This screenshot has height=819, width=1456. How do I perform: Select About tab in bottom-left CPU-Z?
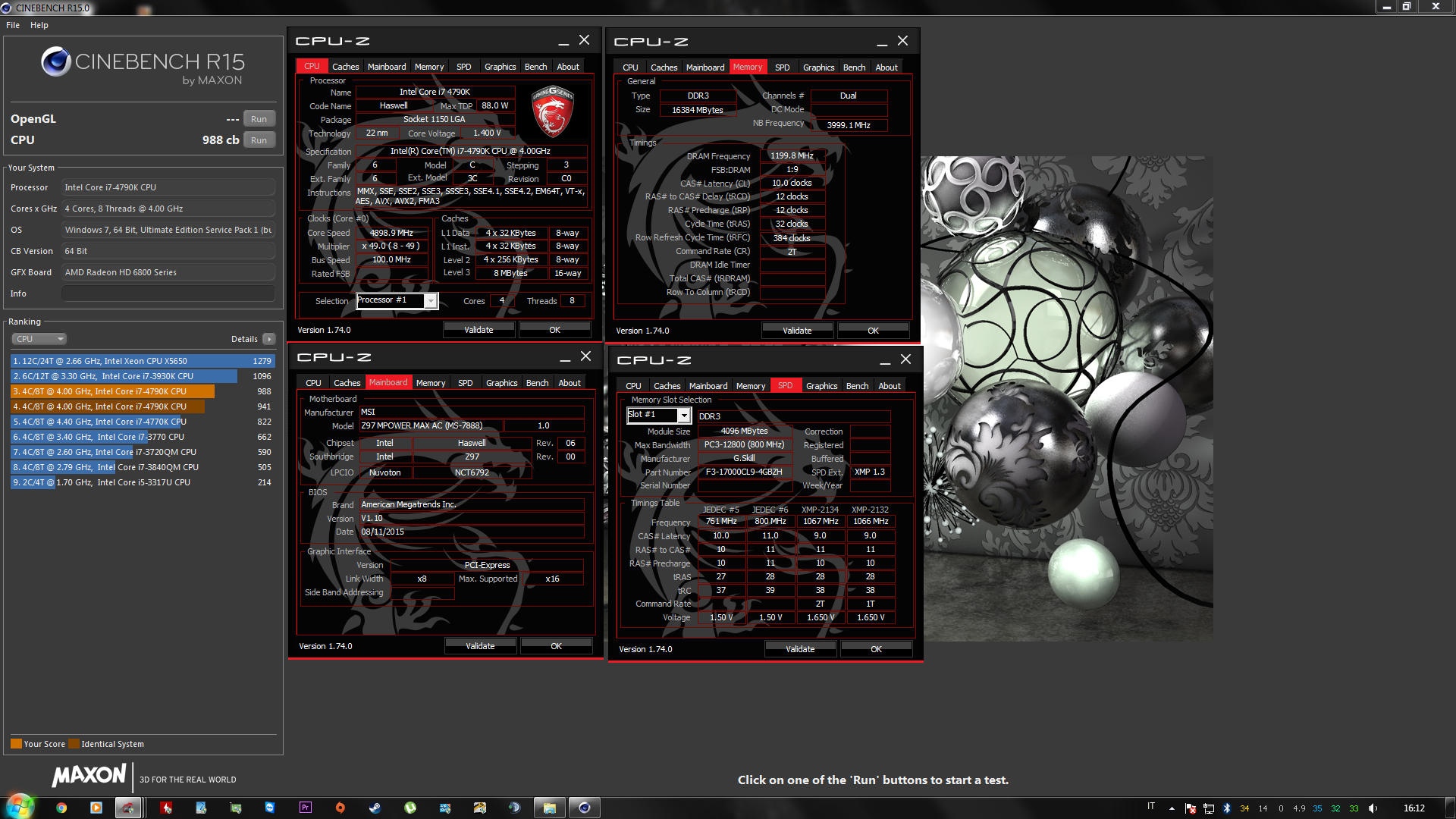[569, 383]
